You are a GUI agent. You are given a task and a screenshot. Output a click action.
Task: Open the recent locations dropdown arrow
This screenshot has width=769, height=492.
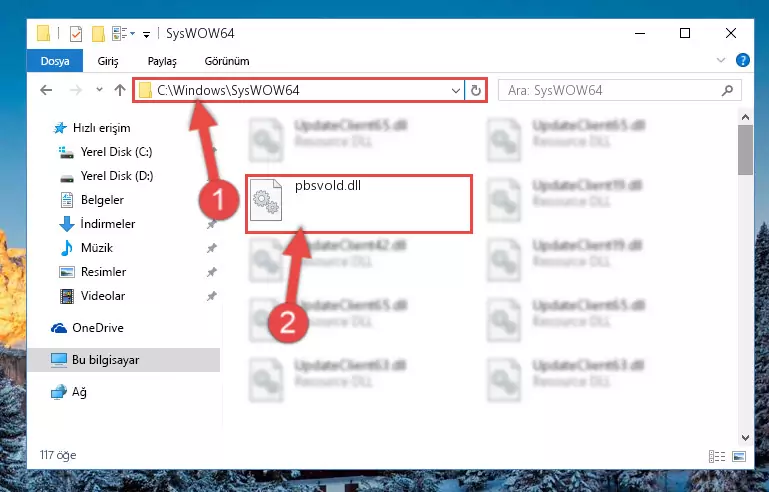tap(99, 90)
